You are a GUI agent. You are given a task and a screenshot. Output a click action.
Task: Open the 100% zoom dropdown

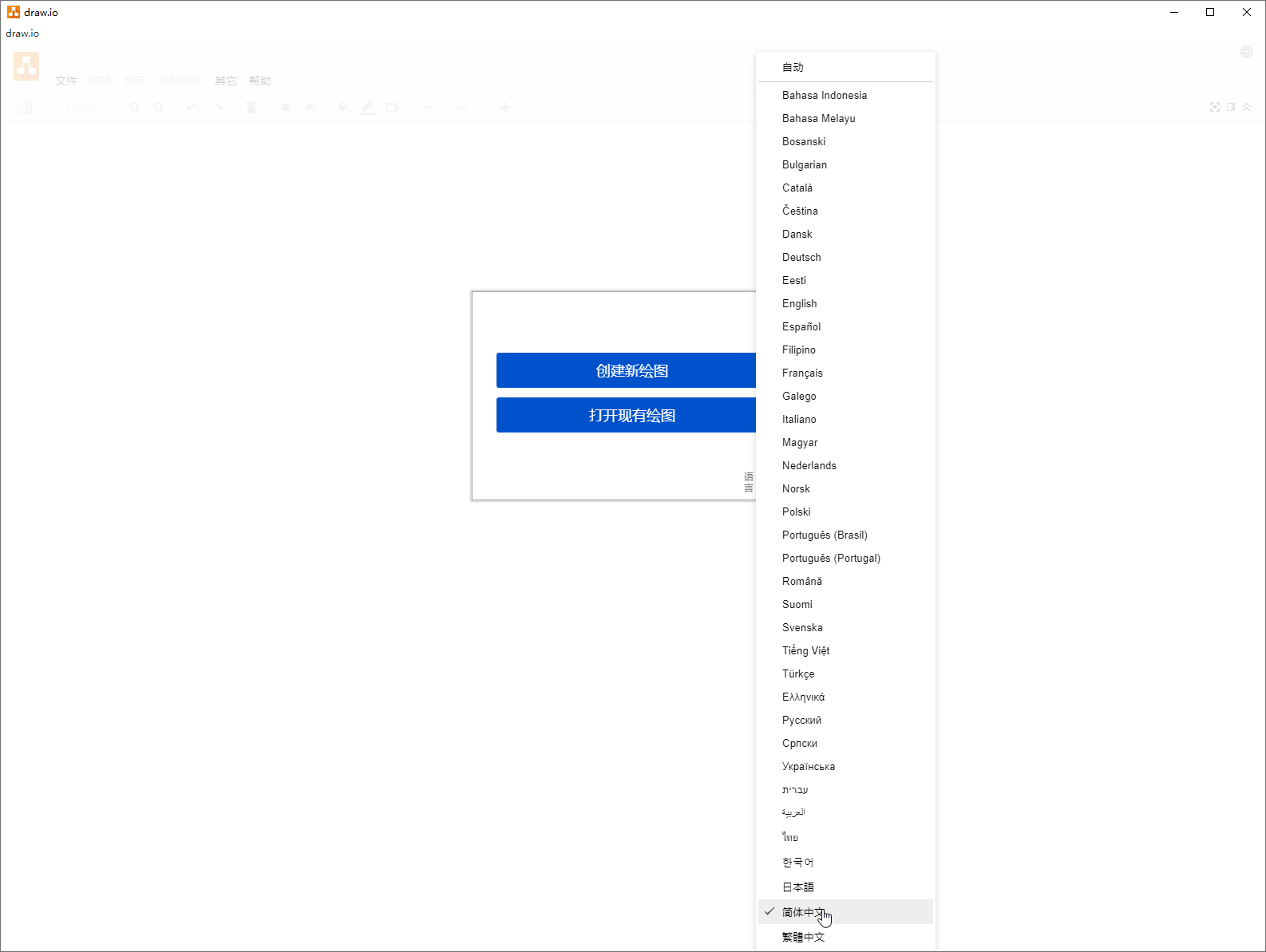click(x=85, y=108)
